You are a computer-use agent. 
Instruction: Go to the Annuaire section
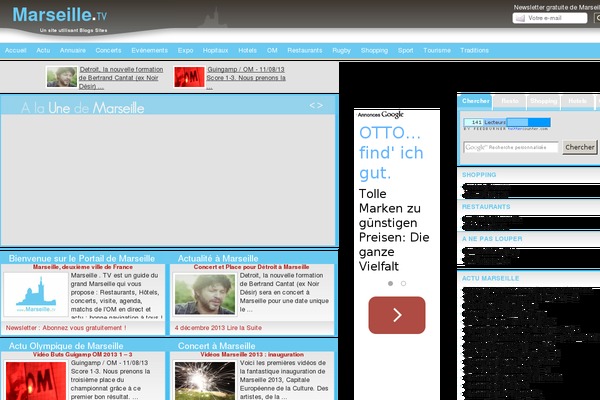[73, 51]
